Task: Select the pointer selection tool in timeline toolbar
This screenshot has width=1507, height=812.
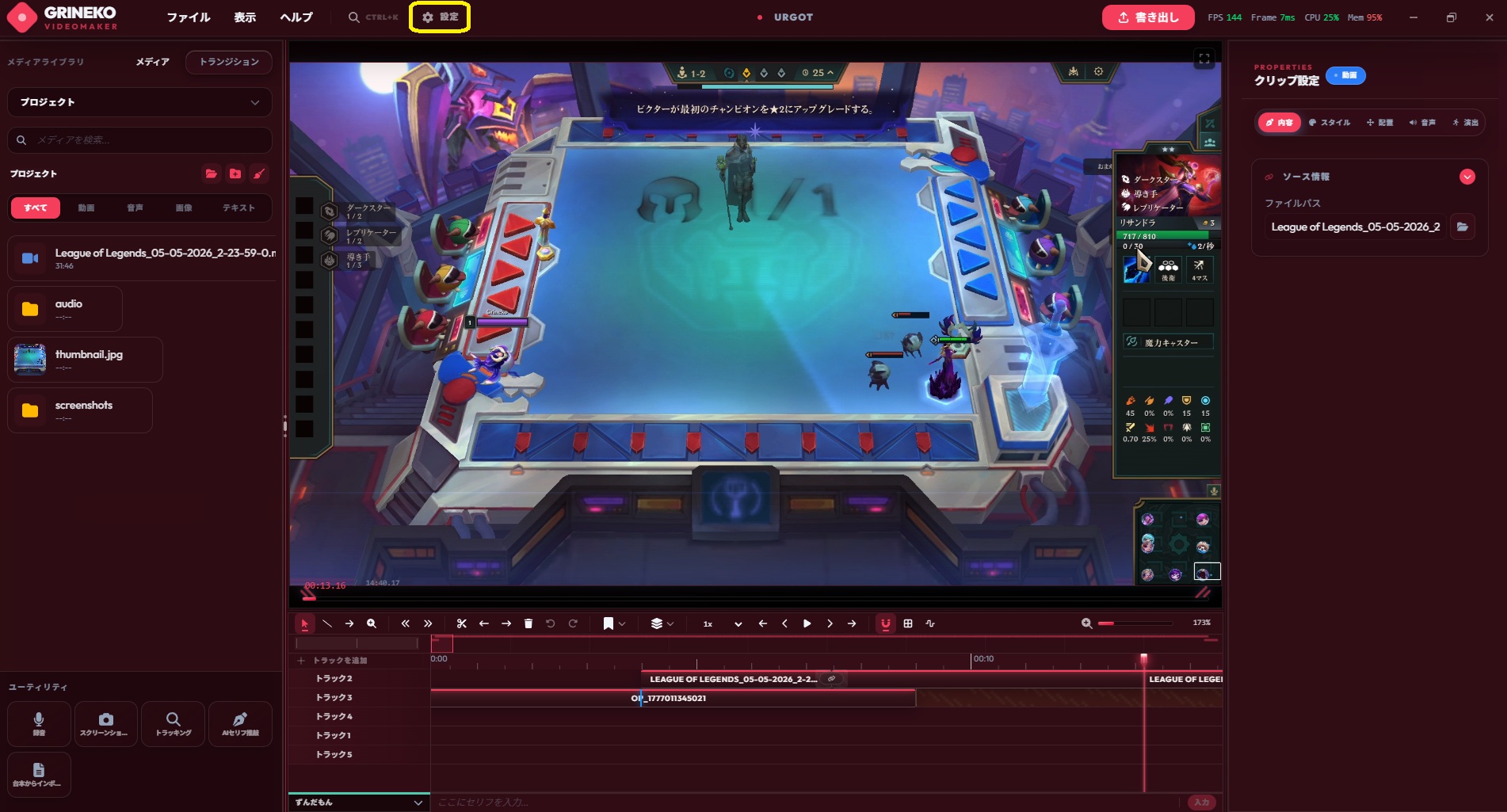Action: (x=304, y=624)
